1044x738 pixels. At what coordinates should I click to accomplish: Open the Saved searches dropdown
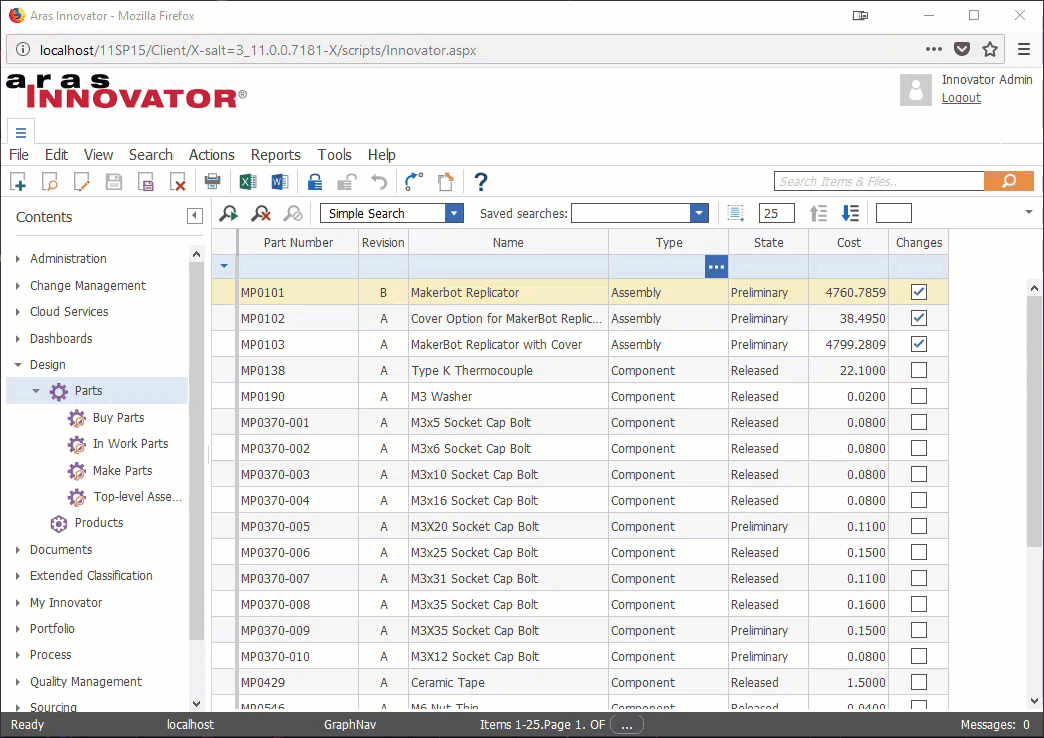(x=699, y=213)
